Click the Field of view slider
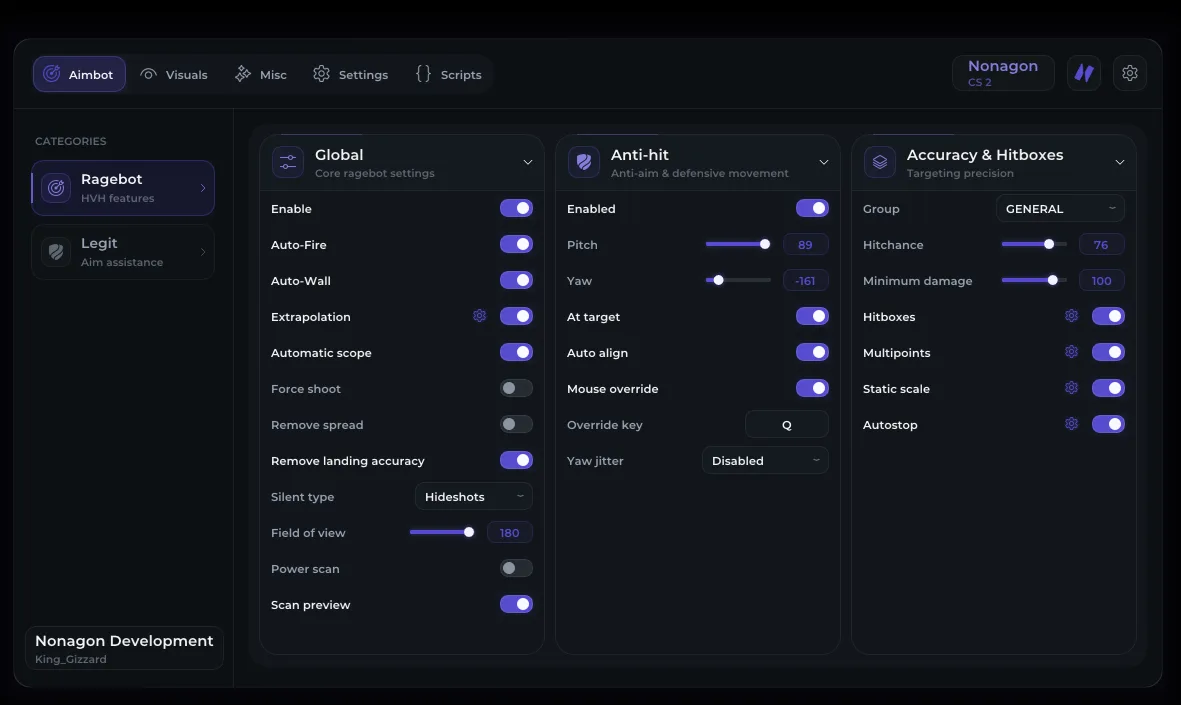1181x705 pixels. tap(441, 533)
